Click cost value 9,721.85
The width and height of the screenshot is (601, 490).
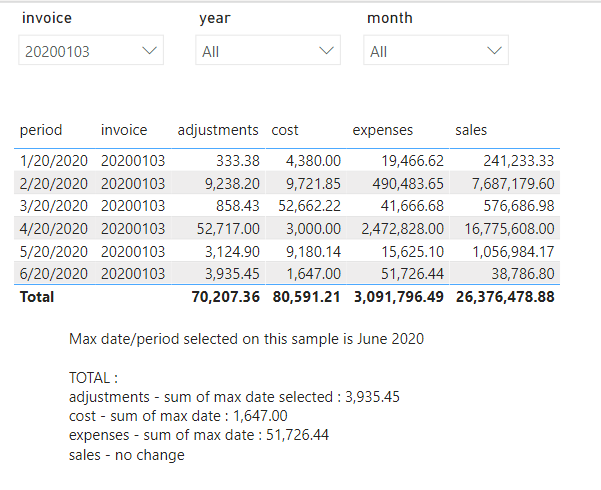(x=314, y=184)
